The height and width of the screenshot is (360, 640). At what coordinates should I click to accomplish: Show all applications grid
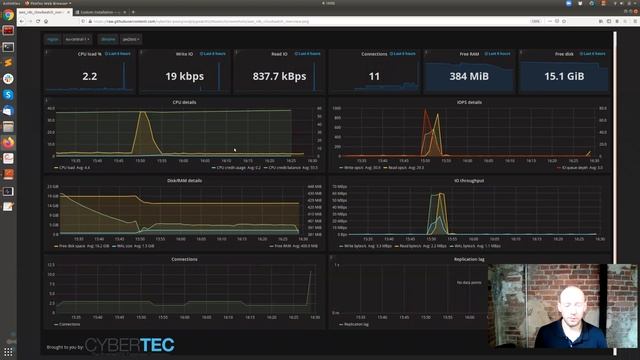8,351
